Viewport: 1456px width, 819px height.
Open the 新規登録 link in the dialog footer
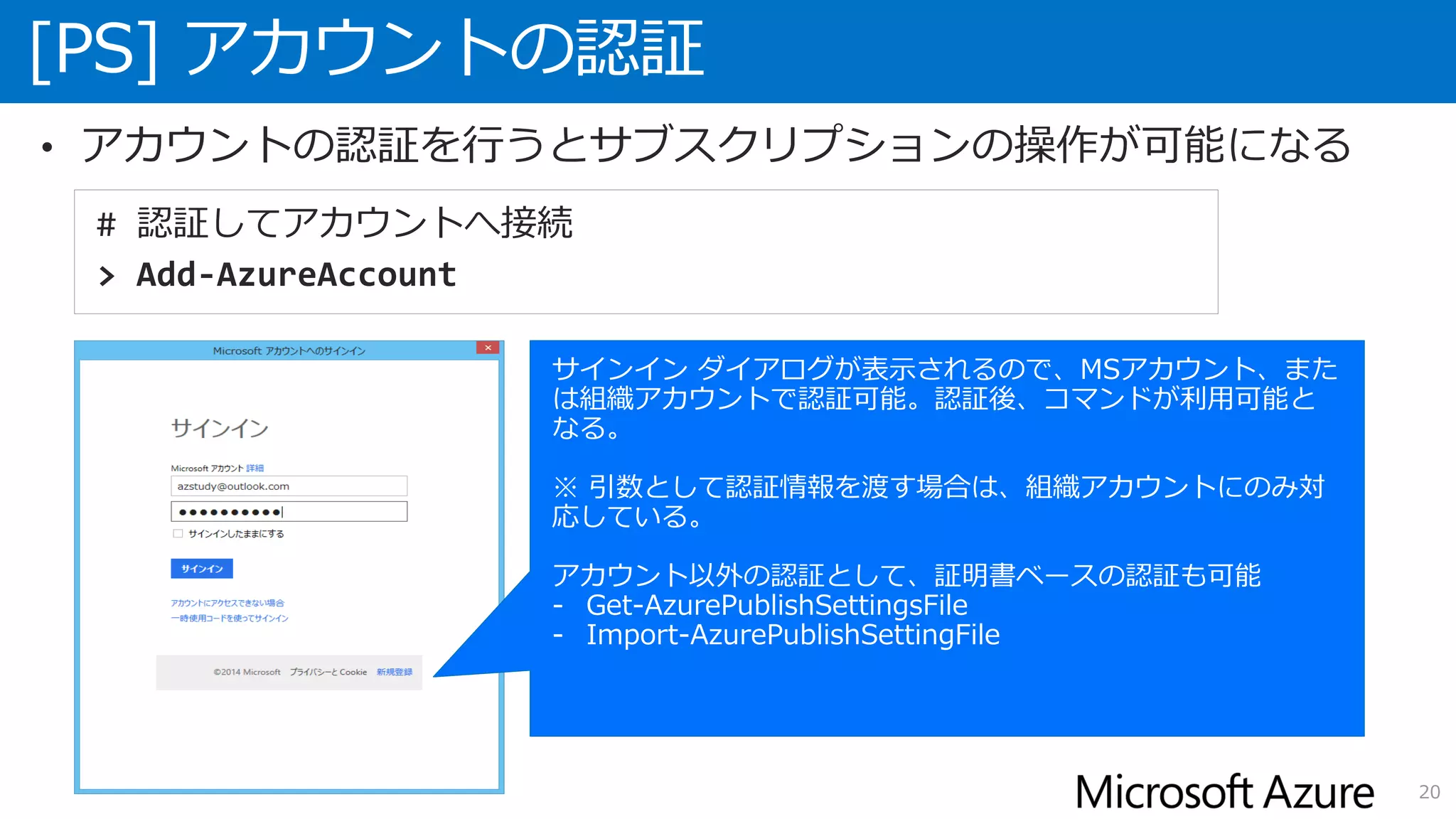pos(395,672)
